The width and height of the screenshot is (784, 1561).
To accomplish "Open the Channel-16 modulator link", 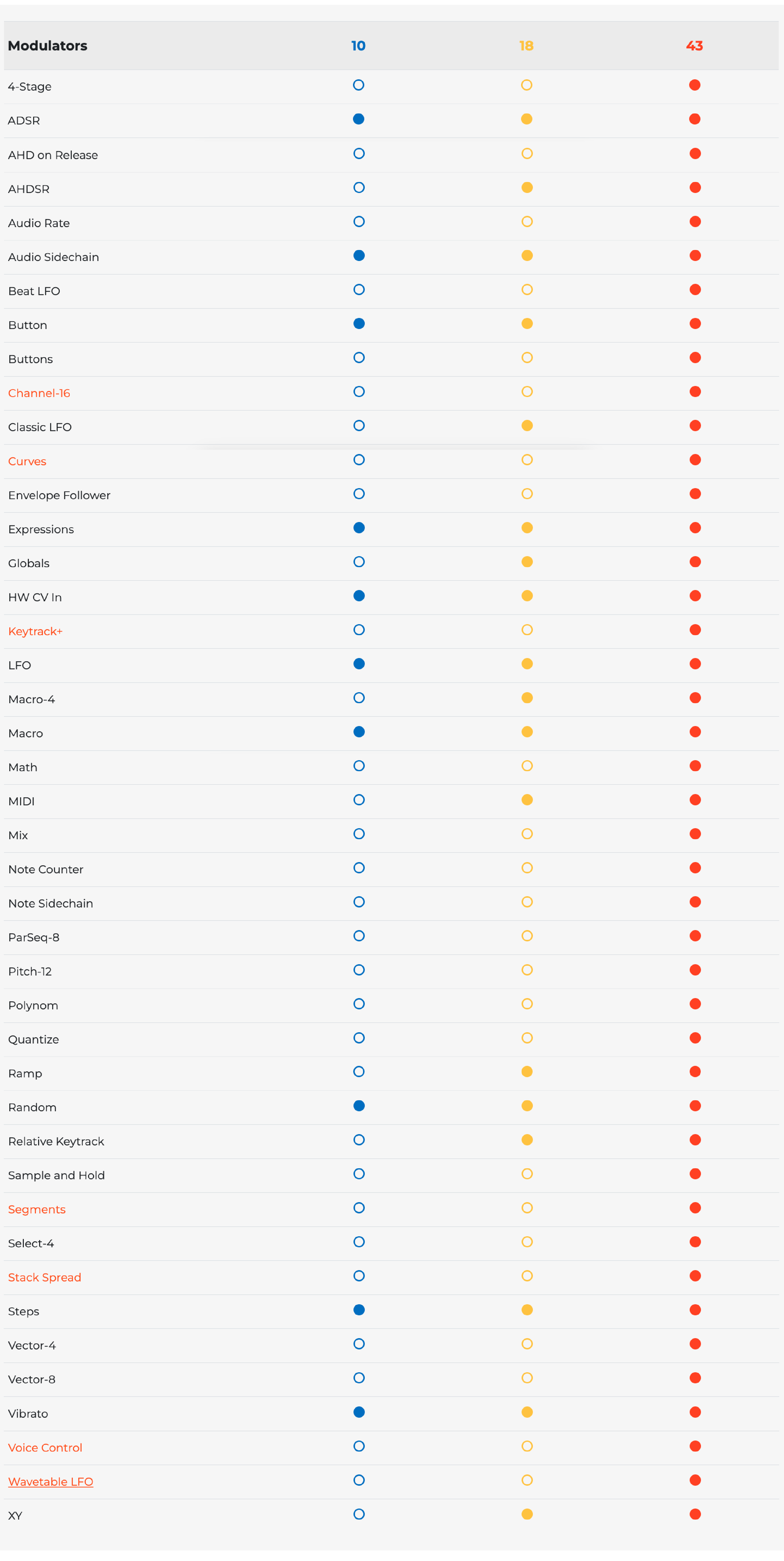I will tap(39, 393).
